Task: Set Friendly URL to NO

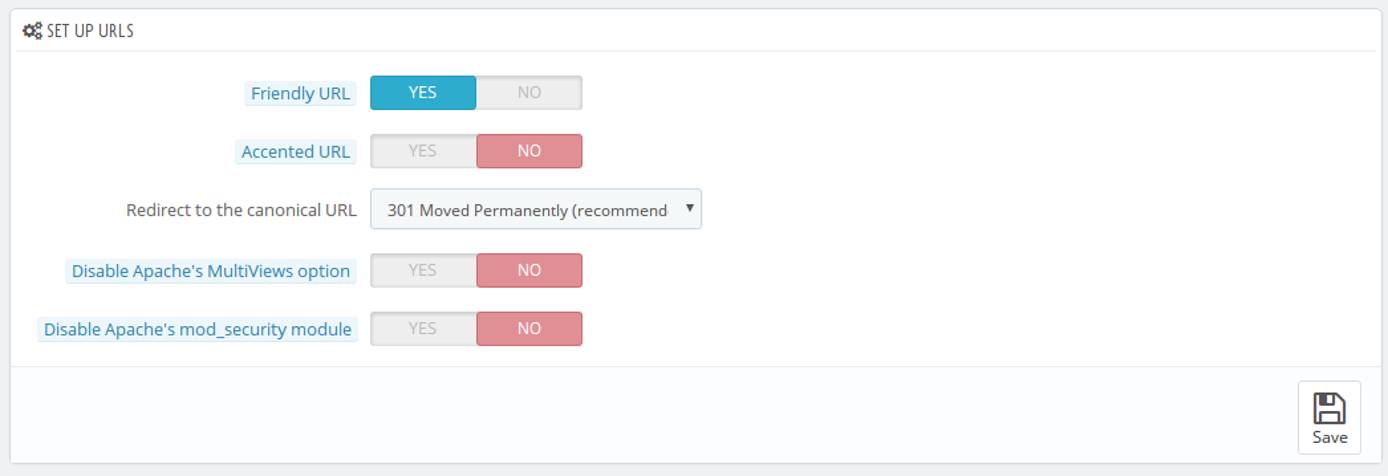Action: pyautogui.click(x=529, y=93)
